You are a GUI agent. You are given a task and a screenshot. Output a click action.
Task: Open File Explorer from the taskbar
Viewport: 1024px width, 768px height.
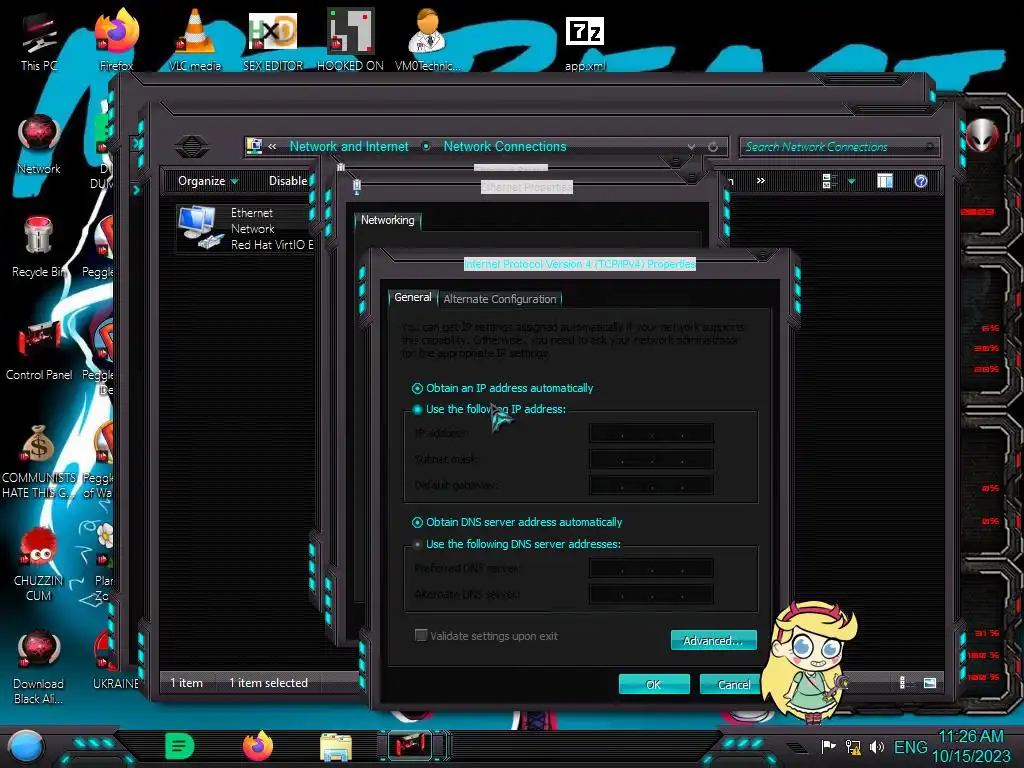click(336, 746)
